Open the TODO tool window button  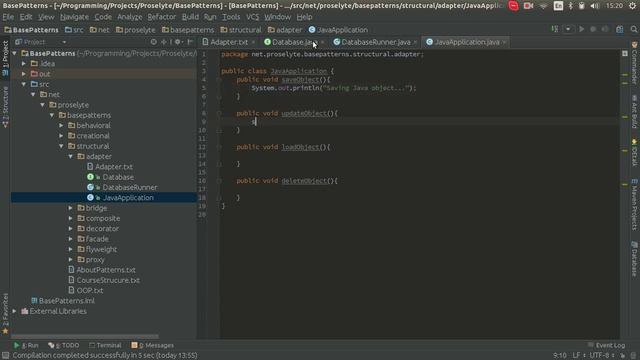click(x=64, y=345)
